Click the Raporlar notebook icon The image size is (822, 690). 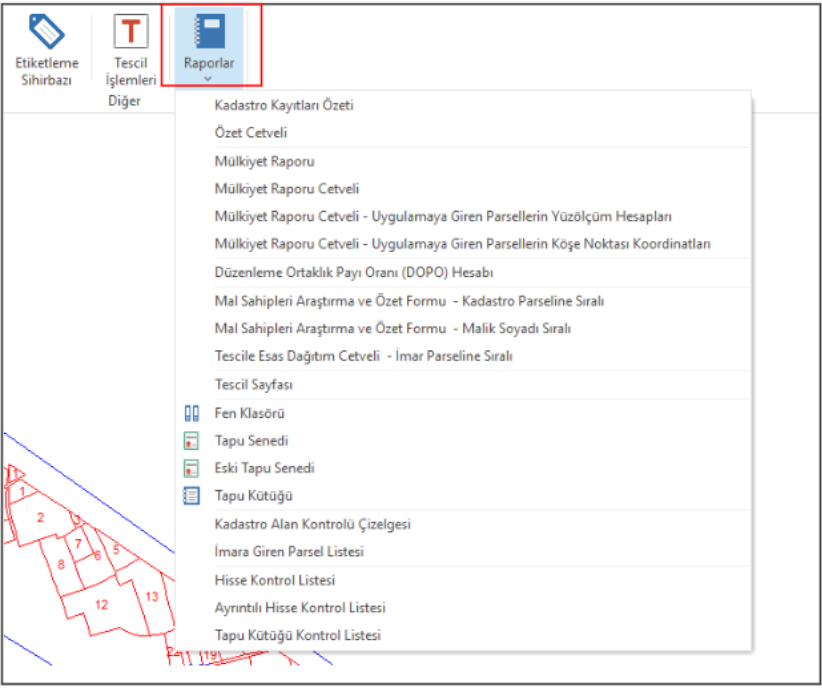[x=210, y=31]
